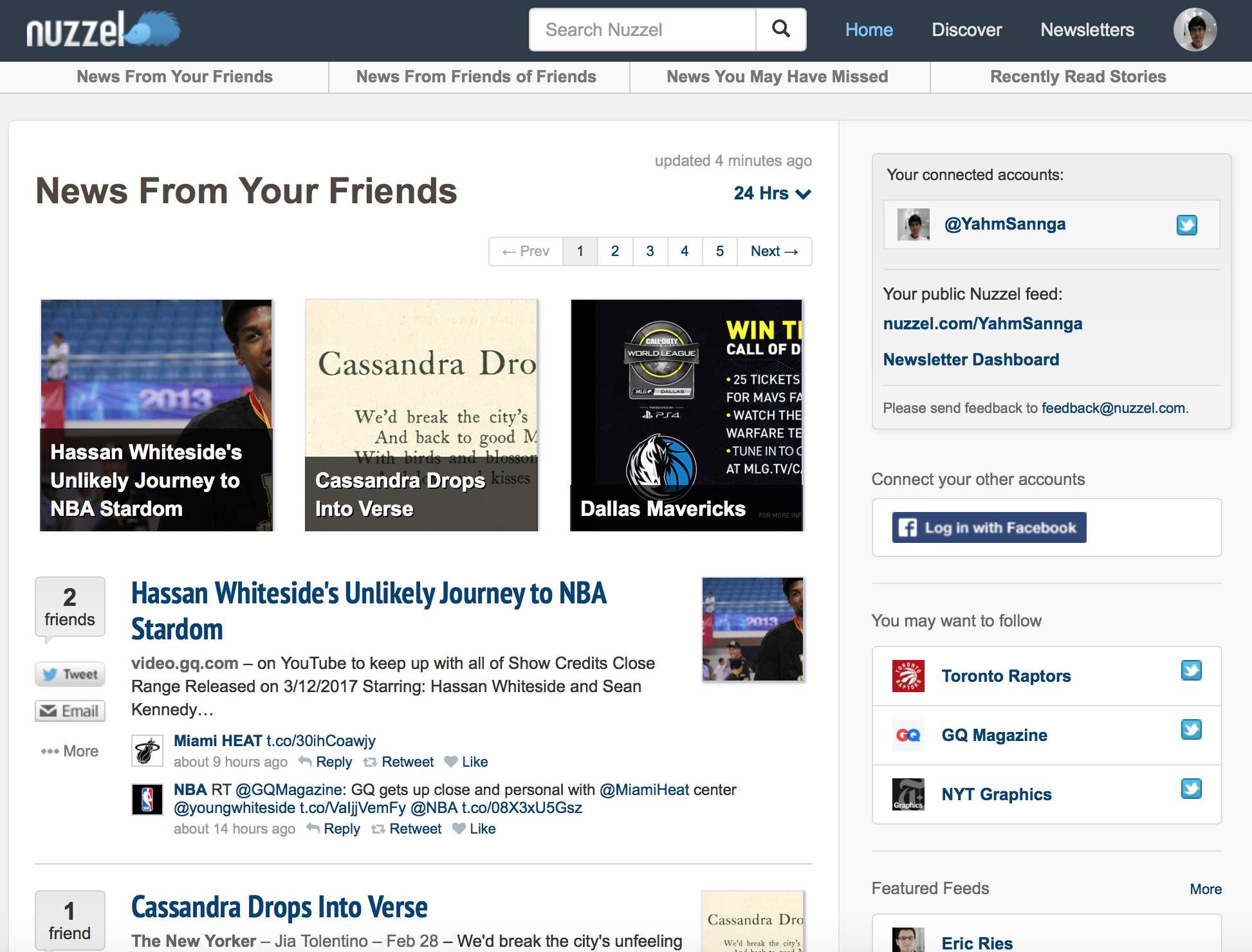Click the 1 friend count badge

coord(70,920)
